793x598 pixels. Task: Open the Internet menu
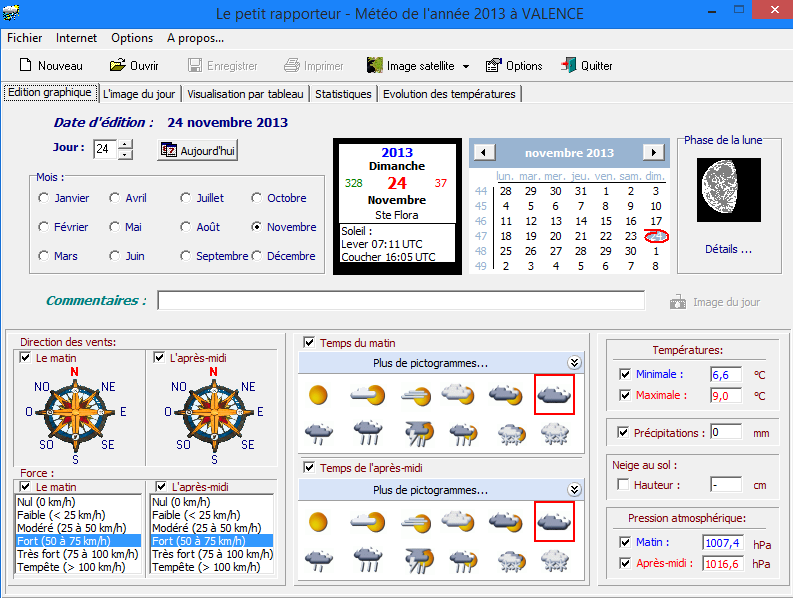76,38
